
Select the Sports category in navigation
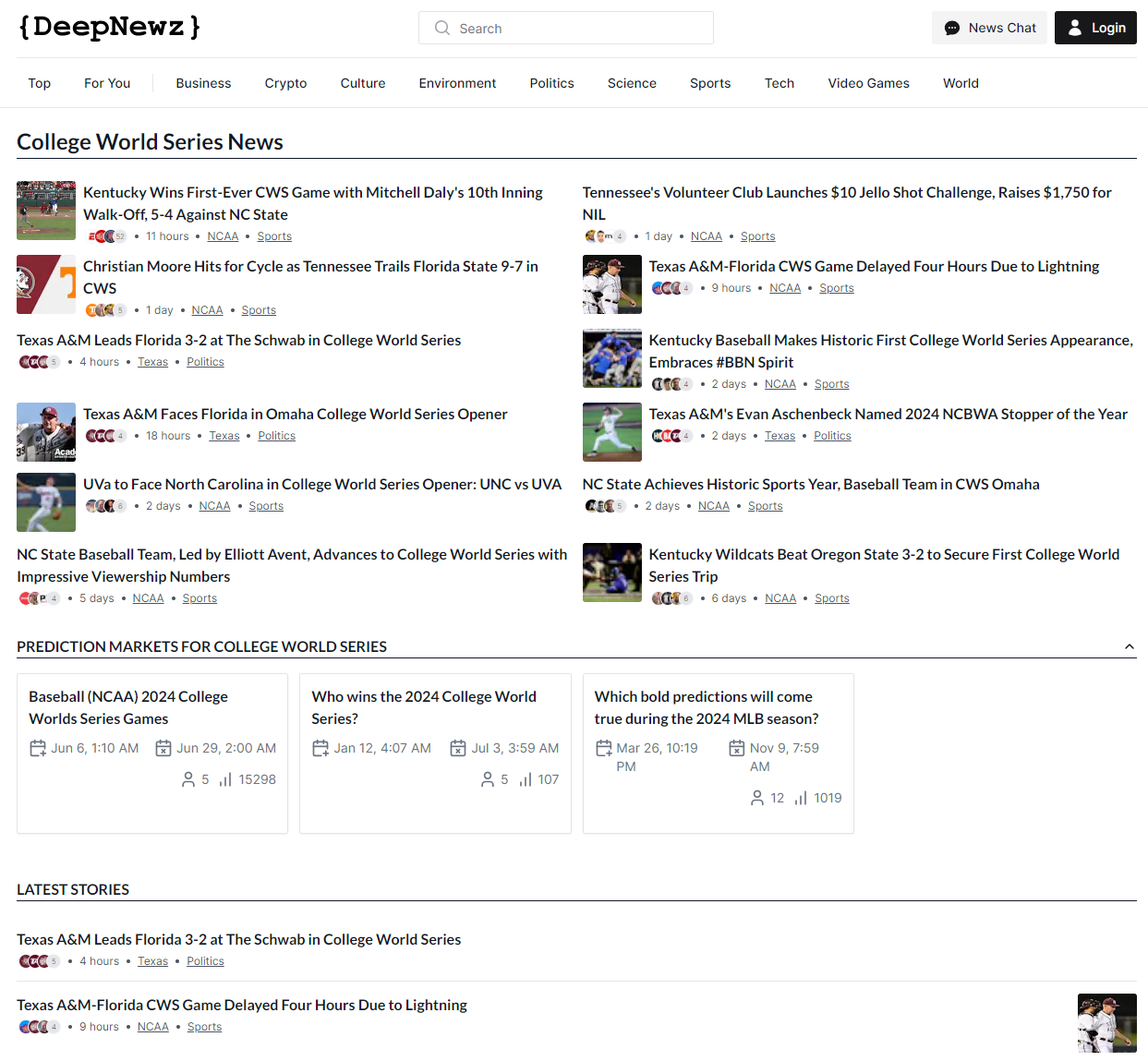coord(710,83)
